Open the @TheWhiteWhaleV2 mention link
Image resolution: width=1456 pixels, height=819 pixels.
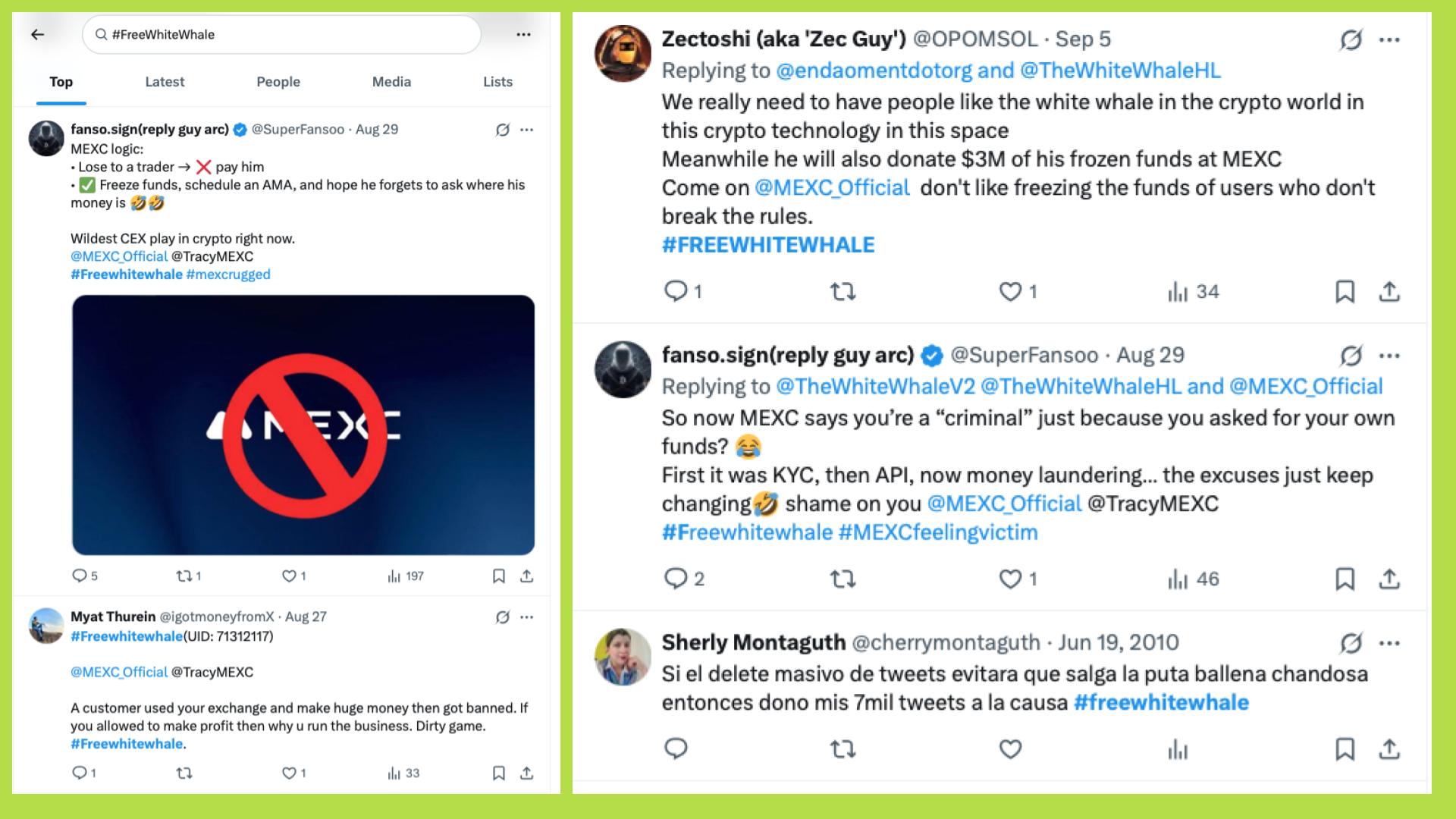point(875,387)
